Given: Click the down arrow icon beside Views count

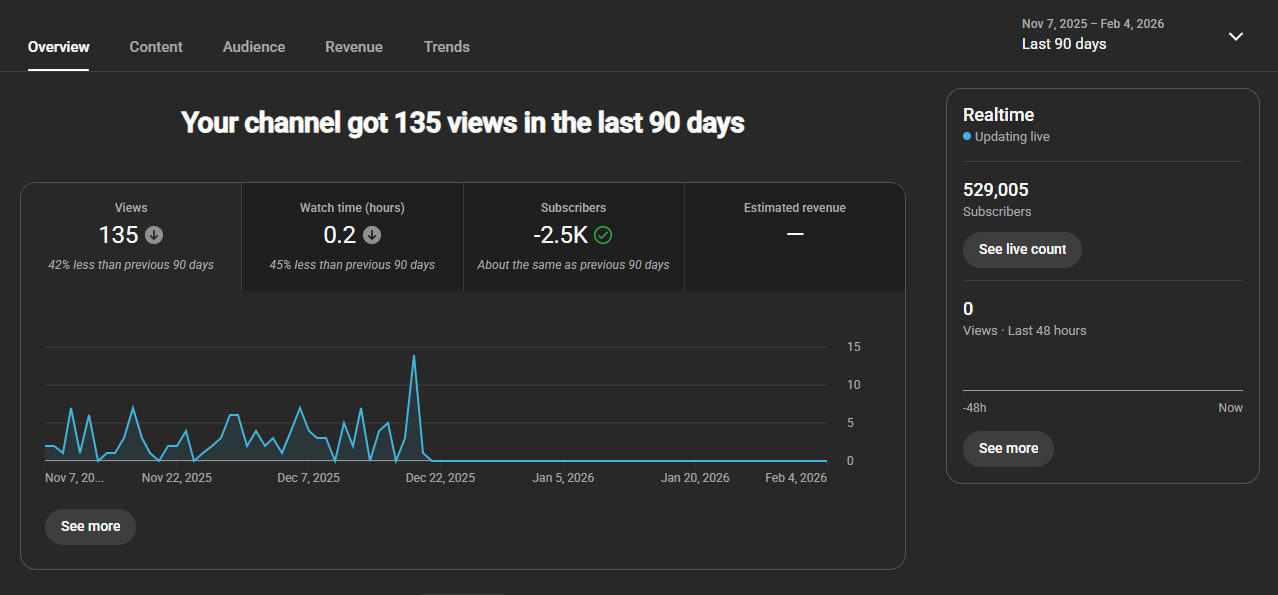Looking at the screenshot, I should [x=154, y=235].
